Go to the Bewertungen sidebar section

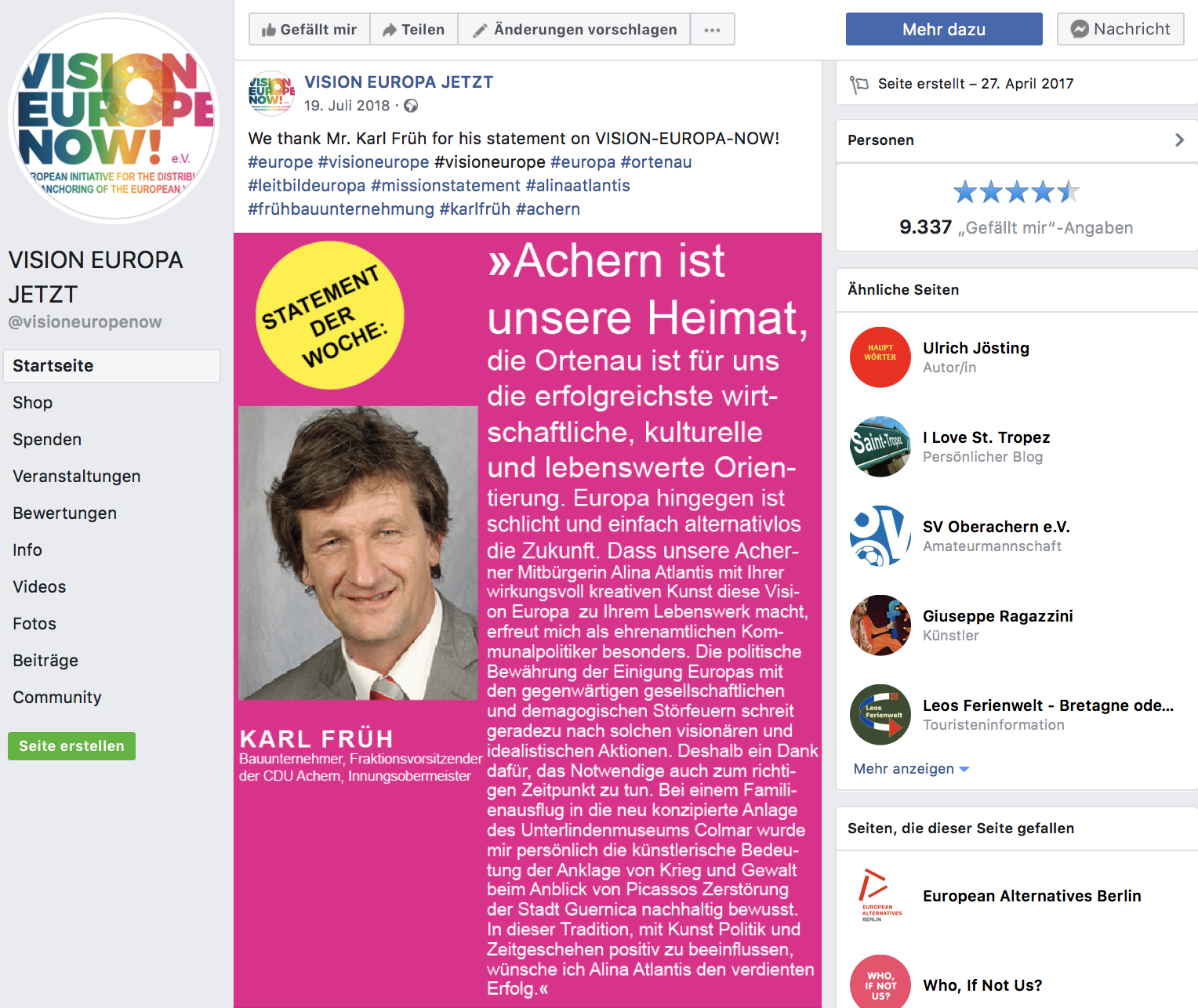(65, 513)
